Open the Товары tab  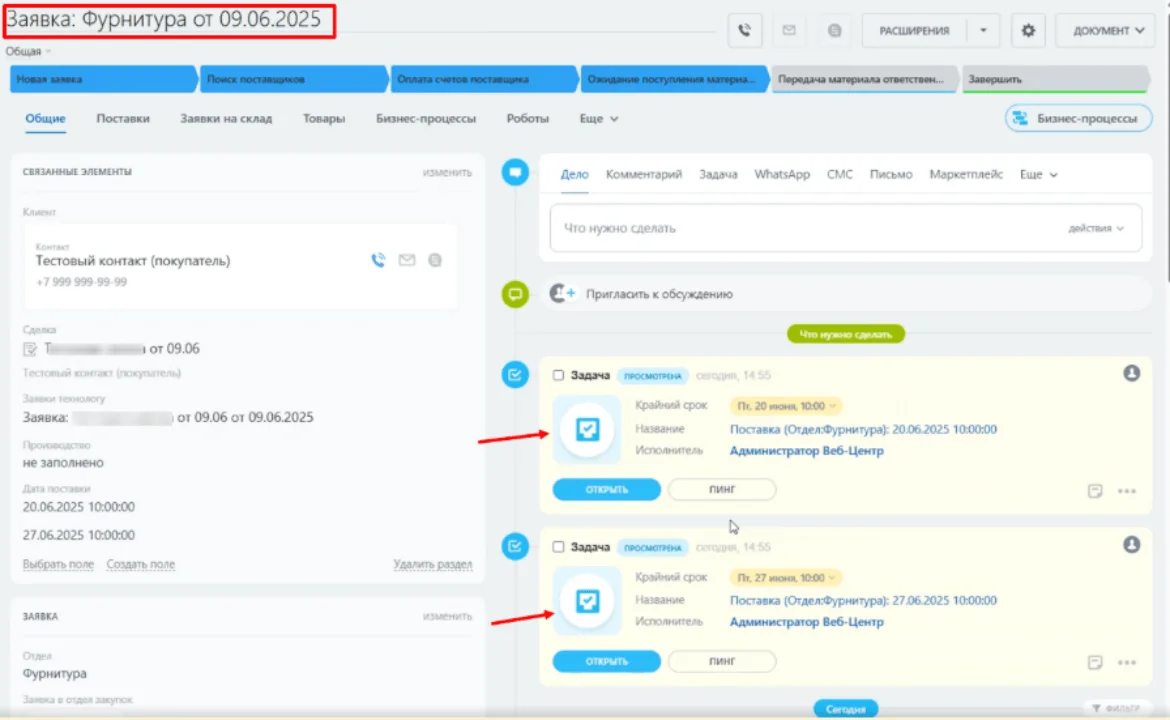tap(324, 119)
